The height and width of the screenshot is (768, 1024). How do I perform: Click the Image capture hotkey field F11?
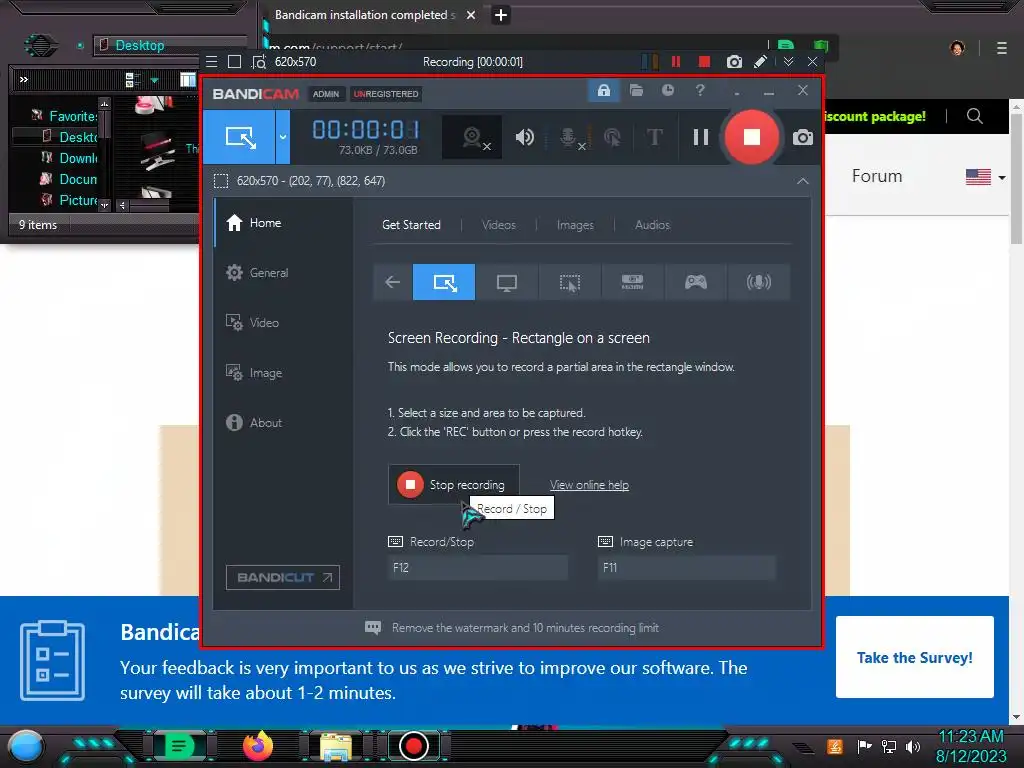(x=686, y=568)
